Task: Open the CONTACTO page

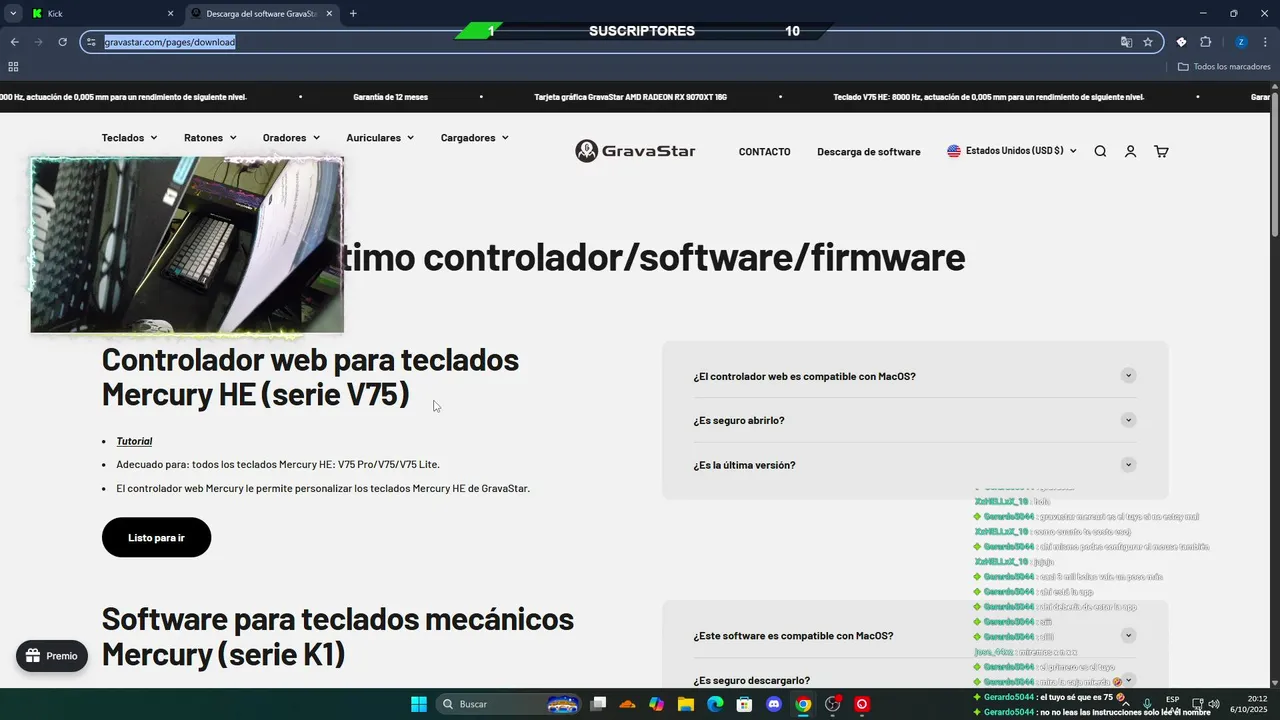Action: pyautogui.click(x=764, y=152)
